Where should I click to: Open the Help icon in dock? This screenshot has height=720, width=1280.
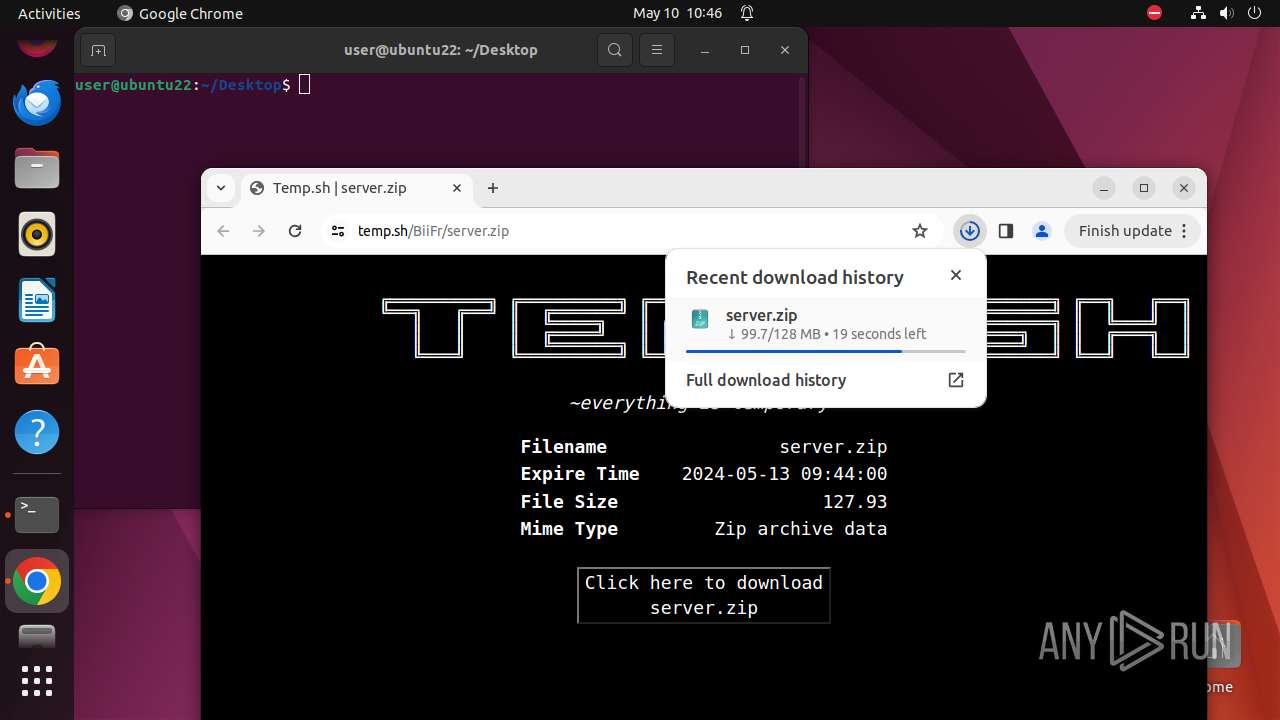pos(37,432)
